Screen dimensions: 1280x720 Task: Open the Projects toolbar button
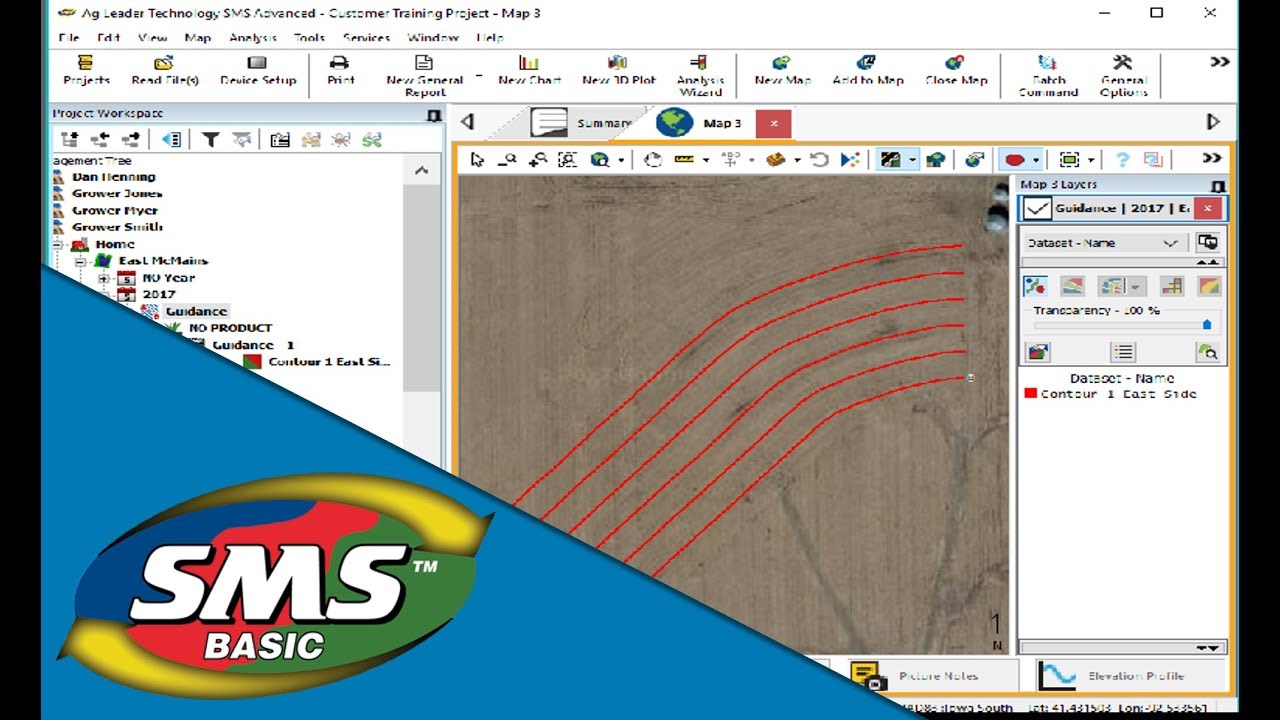click(x=86, y=70)
